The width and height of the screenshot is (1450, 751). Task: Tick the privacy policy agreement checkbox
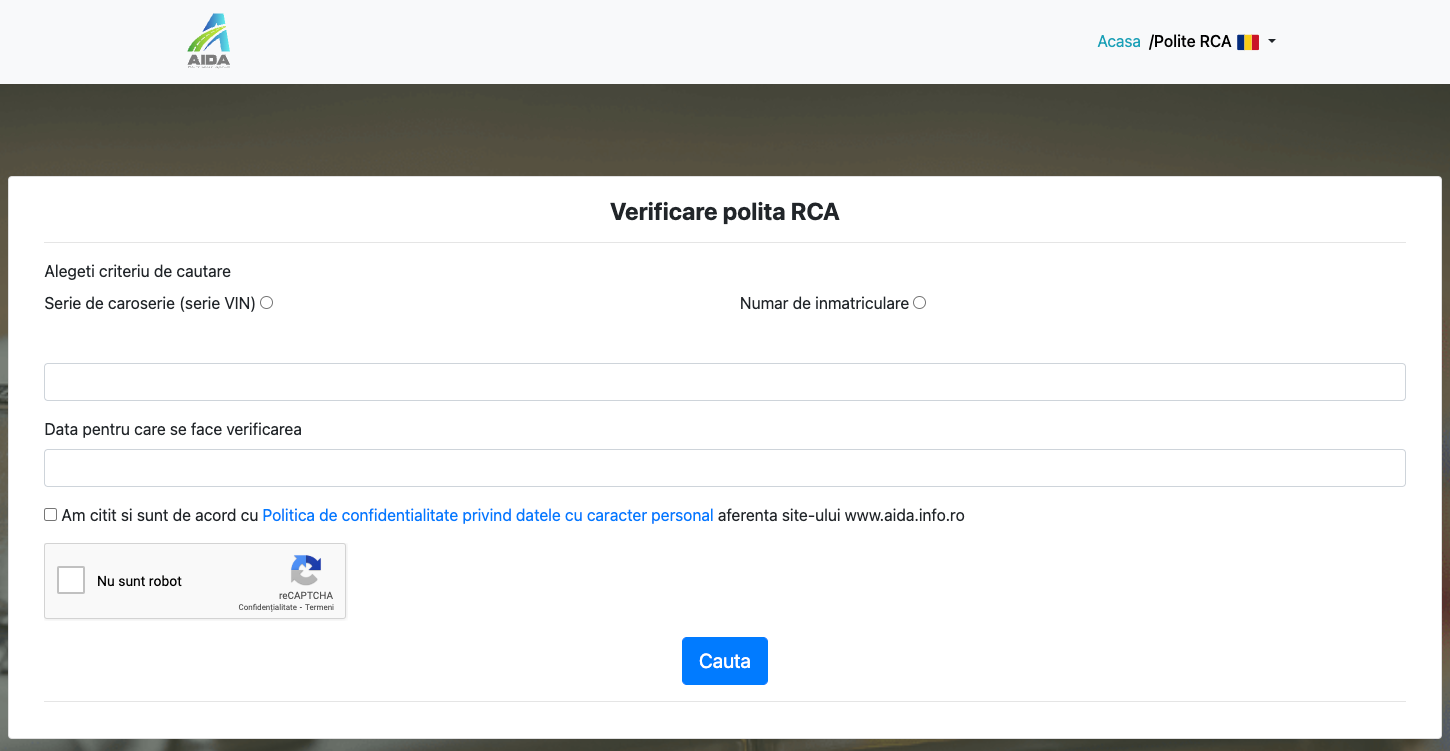(51, 515)
